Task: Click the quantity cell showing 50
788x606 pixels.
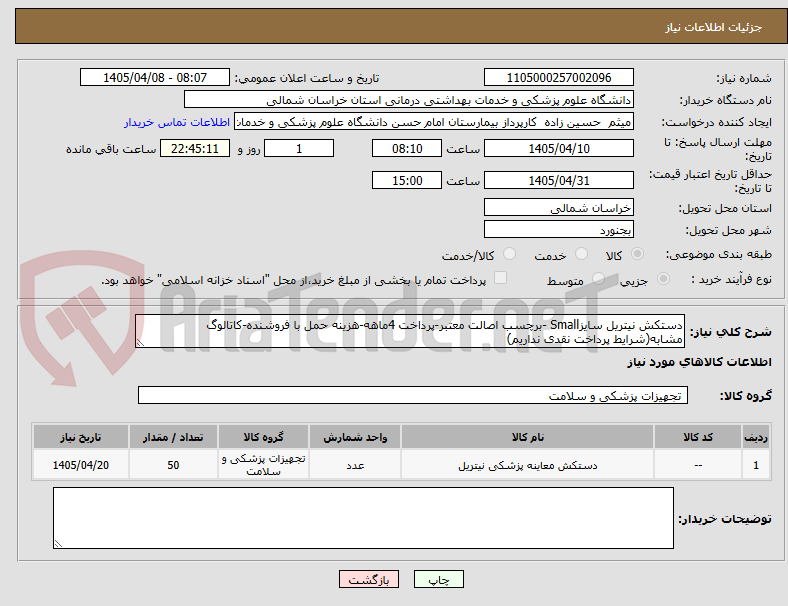Action: point(173,465)
